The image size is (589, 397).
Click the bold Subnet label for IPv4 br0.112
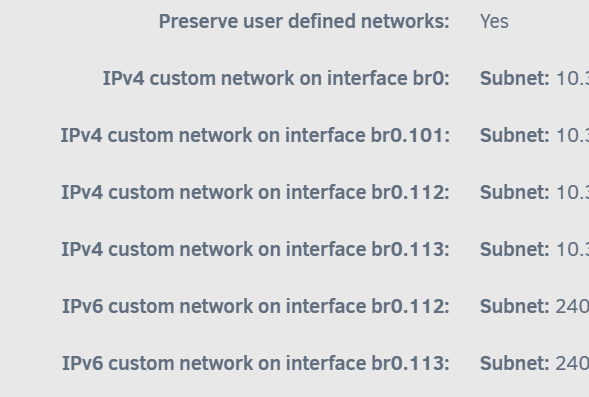pos(515,193)
